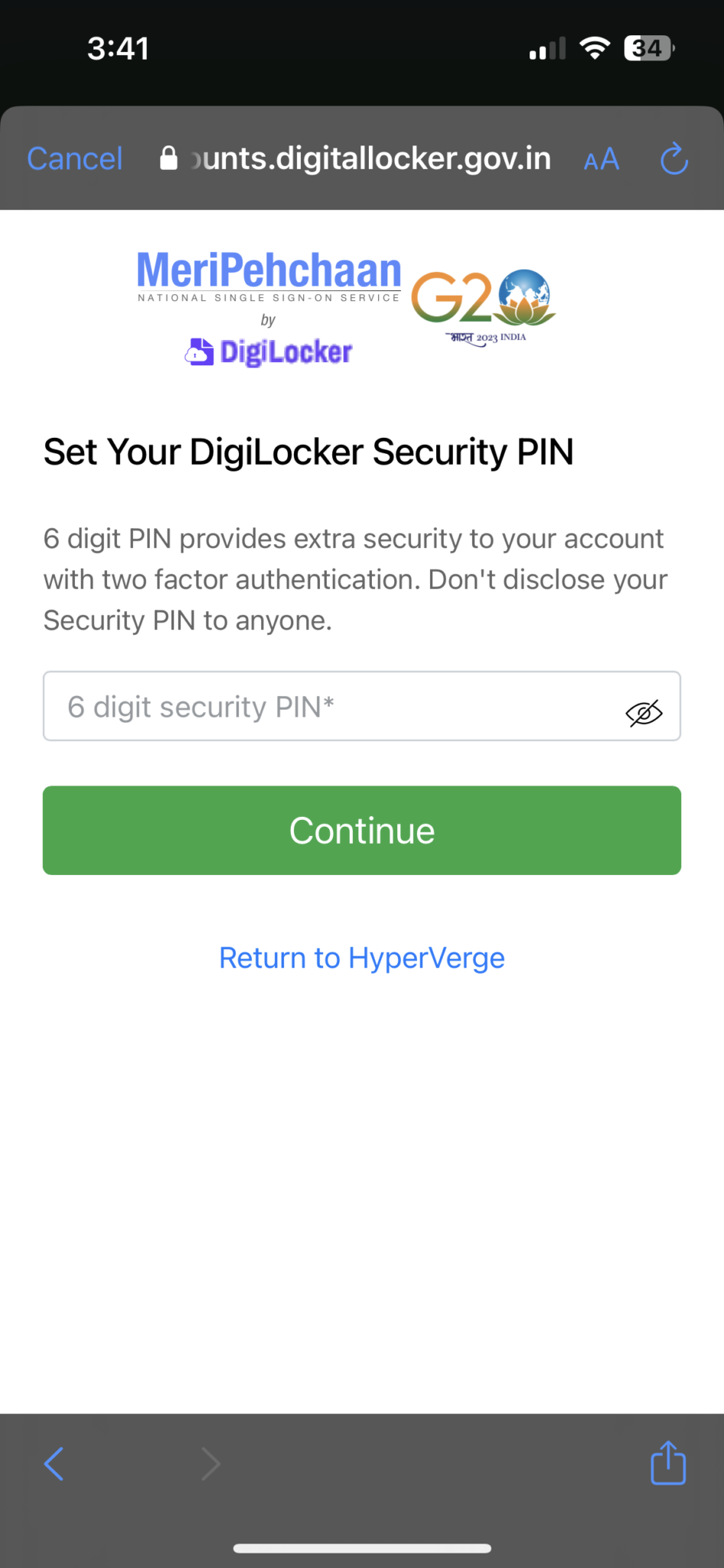Go back with the left chevron

tap(54, 1464)
